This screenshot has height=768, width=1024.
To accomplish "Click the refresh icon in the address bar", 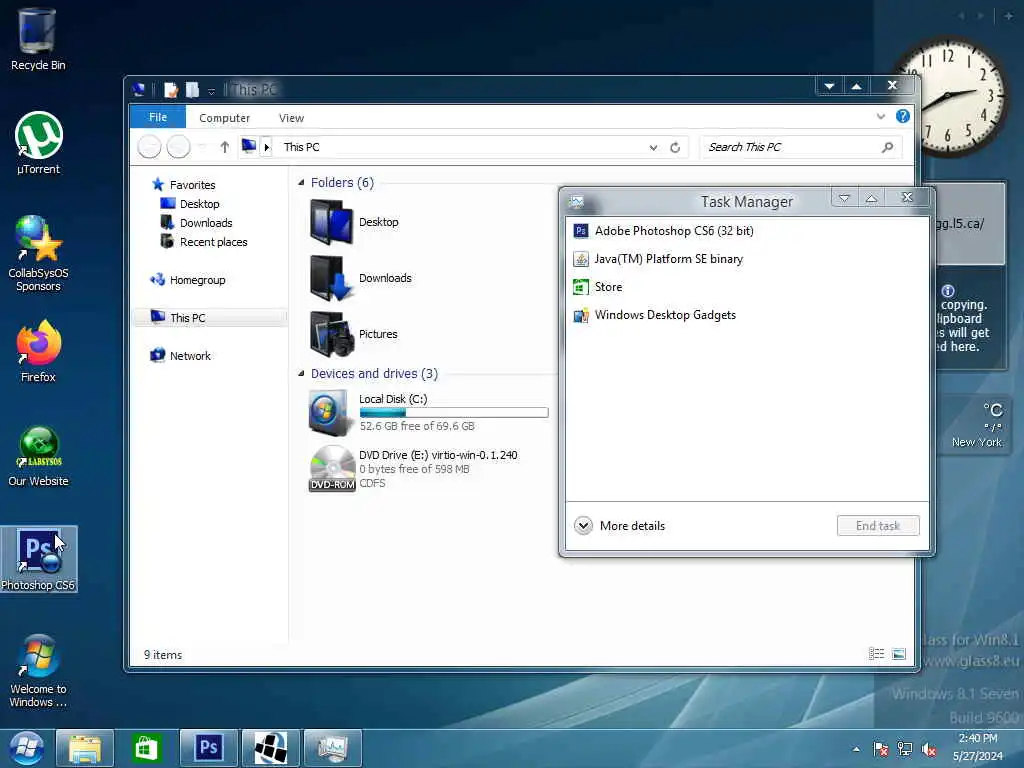I will click(675, 148).
